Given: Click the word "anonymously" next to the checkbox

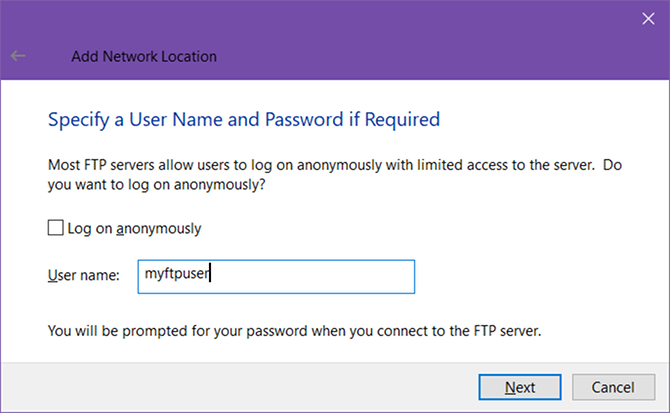Looking at the screenshot, I should click(x=157, y=228).
